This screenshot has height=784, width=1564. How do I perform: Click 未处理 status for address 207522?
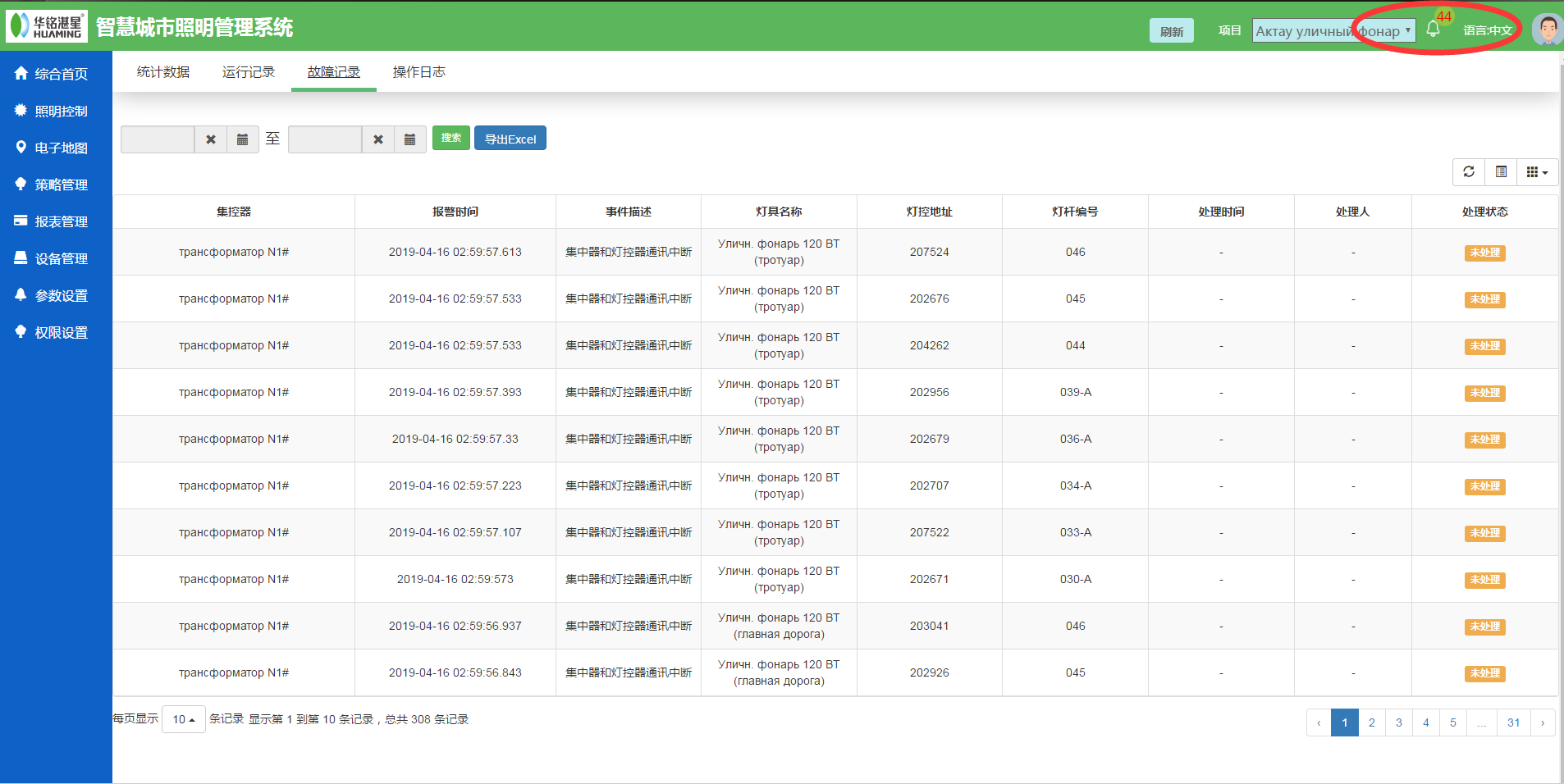coord(1485,533)
